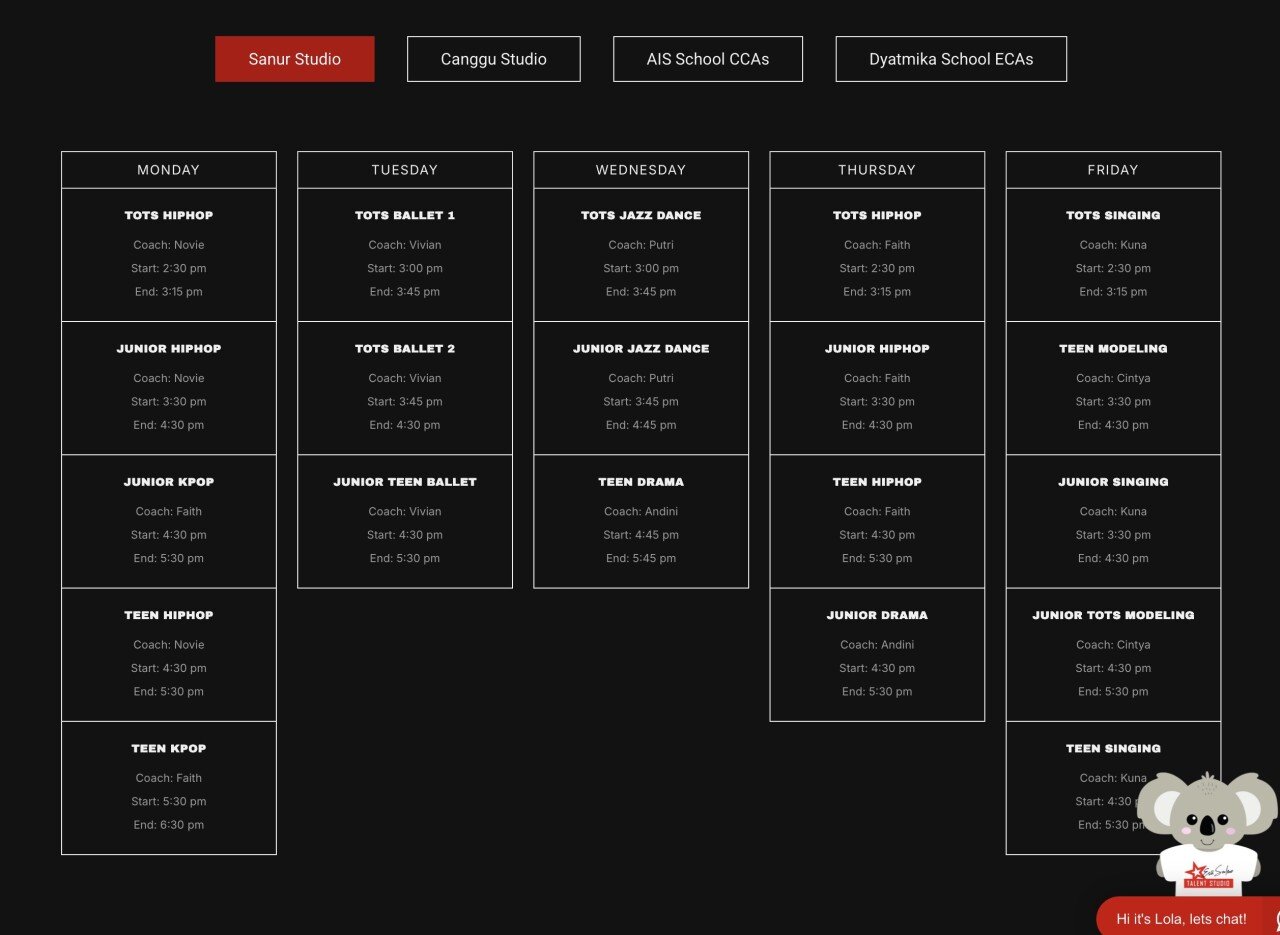Click Coach: Andini under TEEN DRAMA
Viewport: 1280px width, 935px height.
click(641, 511)
